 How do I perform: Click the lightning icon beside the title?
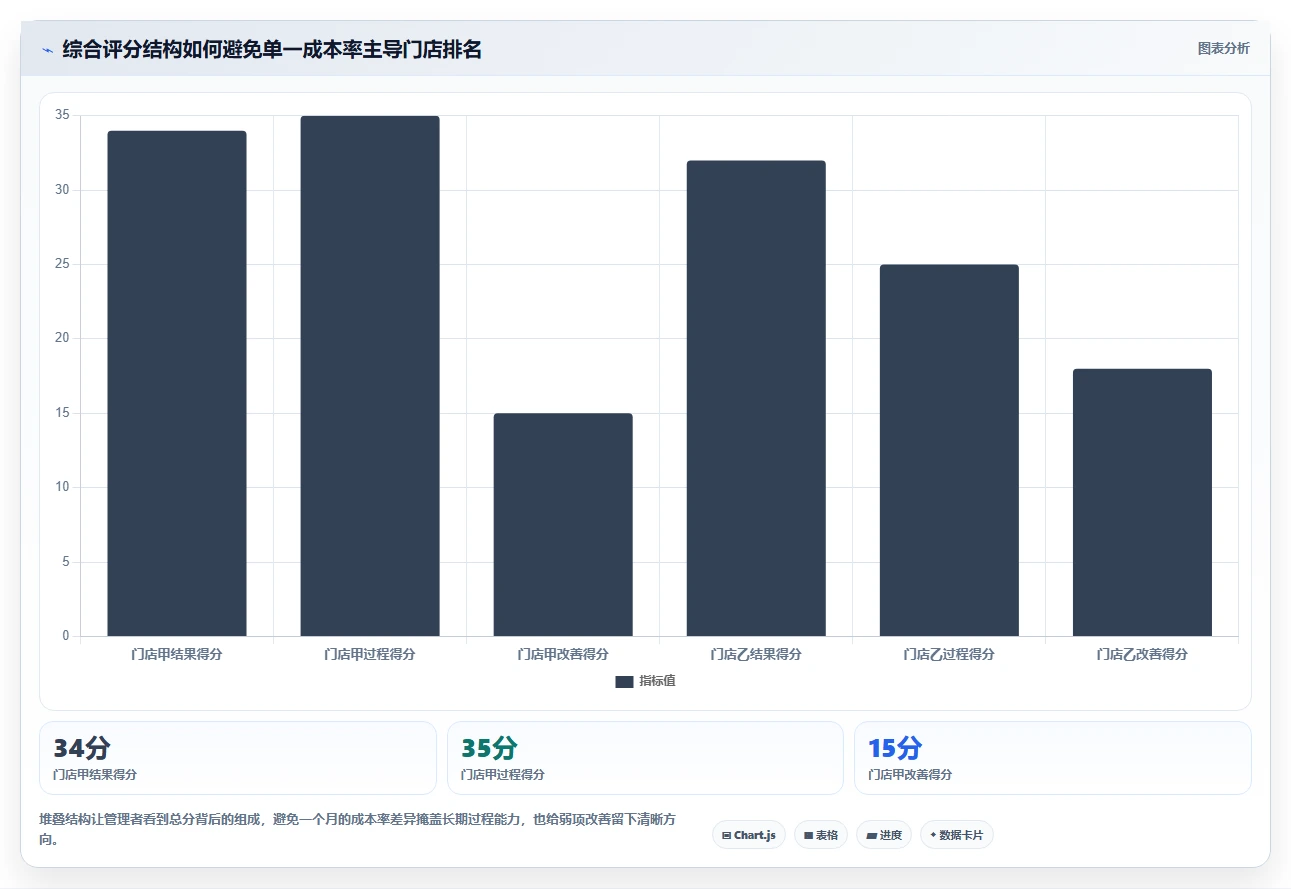pos(47,49)
